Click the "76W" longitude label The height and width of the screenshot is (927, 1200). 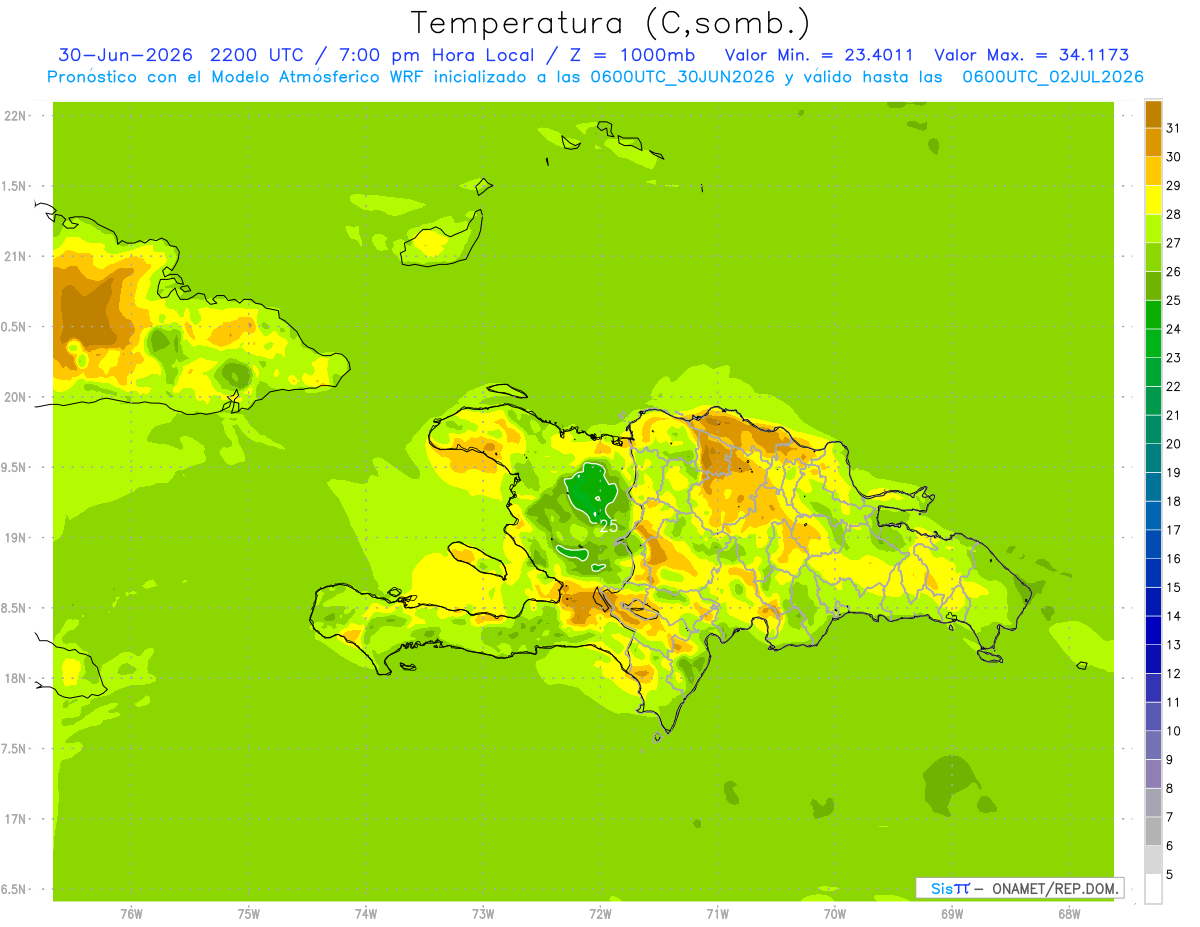tap(131, 914)
